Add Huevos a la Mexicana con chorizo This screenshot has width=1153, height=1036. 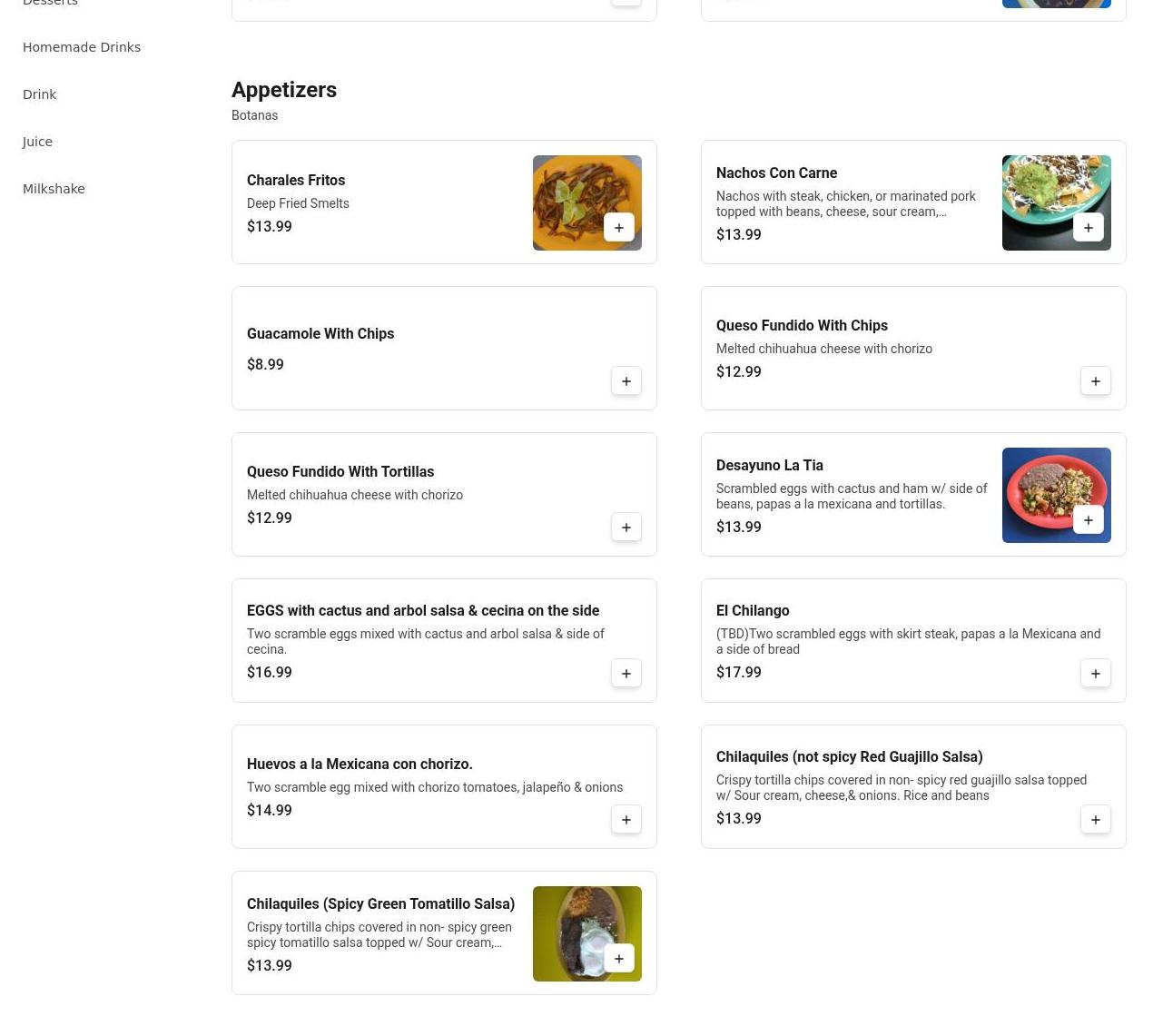pos(626,820)
